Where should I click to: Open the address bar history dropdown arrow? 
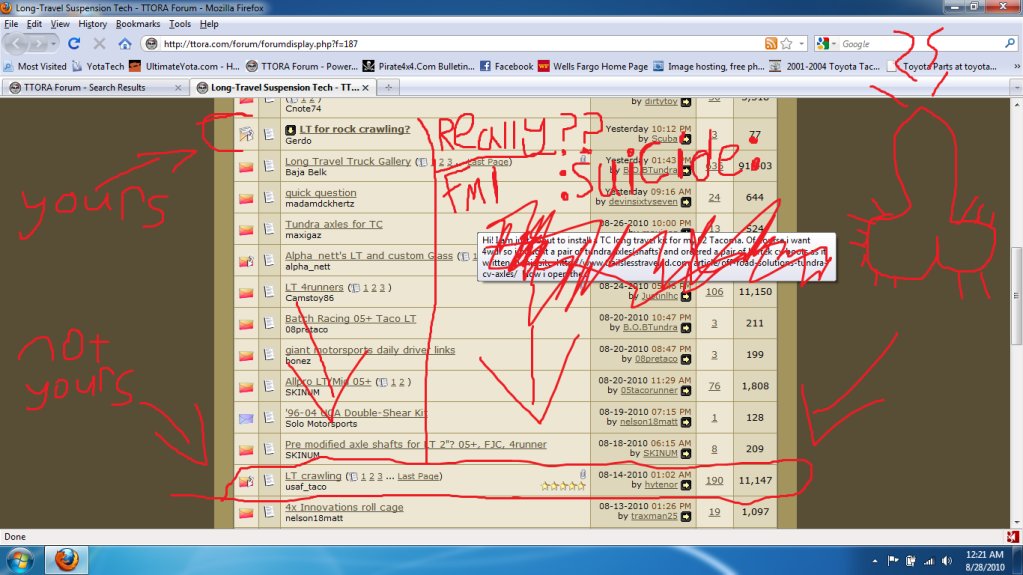[802, 44]
